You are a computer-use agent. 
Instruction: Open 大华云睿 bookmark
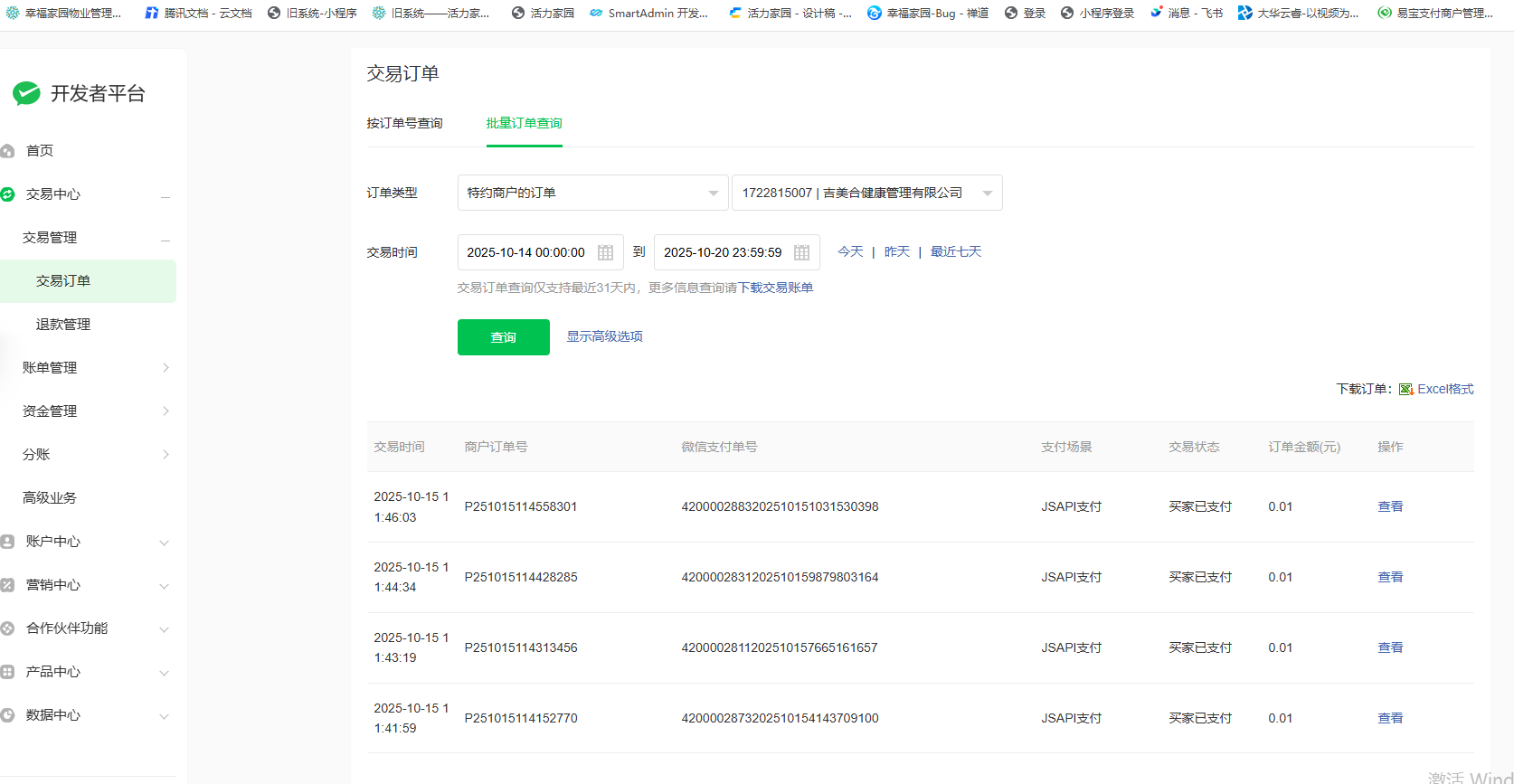coord(1299,13)
